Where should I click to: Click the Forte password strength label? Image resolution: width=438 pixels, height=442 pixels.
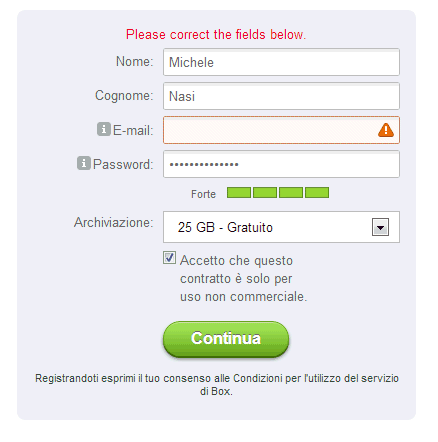tap(203, 194)
